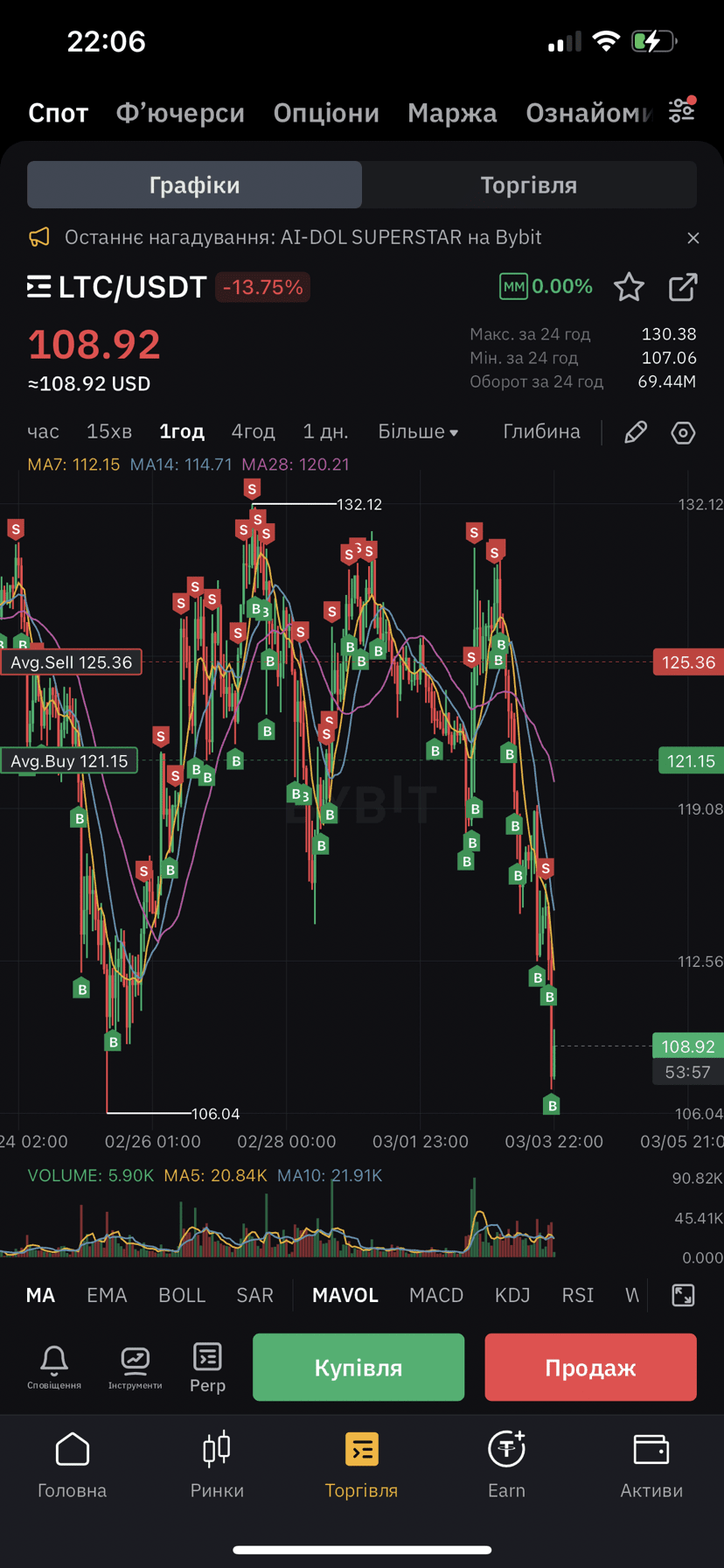Dismiss the AI-DOL SUPERSTAR announcement banner
Image resolution: width=724 pixels, height=1568 pixels.
point(693,238)
